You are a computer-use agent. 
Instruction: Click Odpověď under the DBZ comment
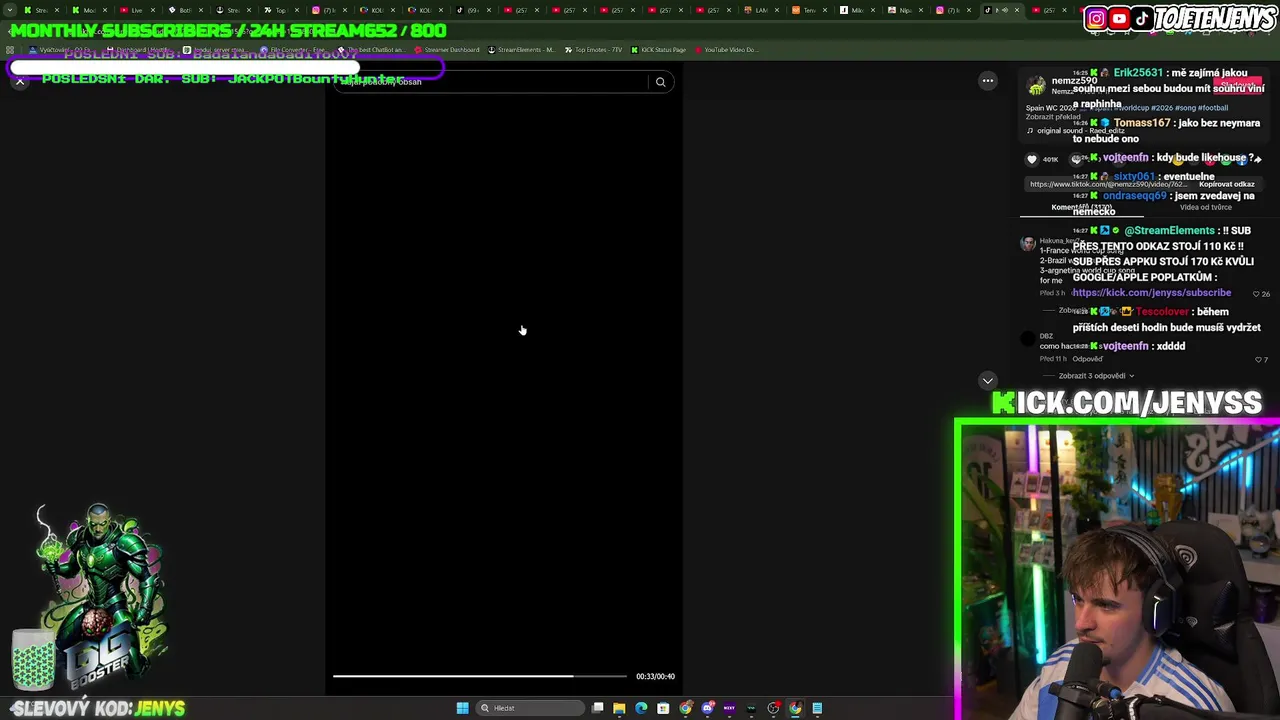click(x=1087, y=359)
